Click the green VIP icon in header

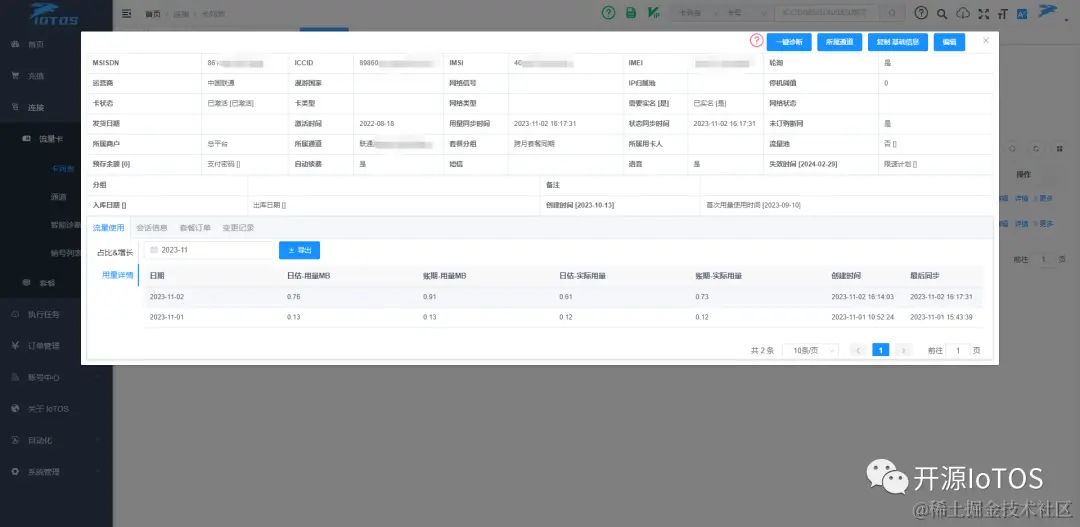tap(654, 12)
